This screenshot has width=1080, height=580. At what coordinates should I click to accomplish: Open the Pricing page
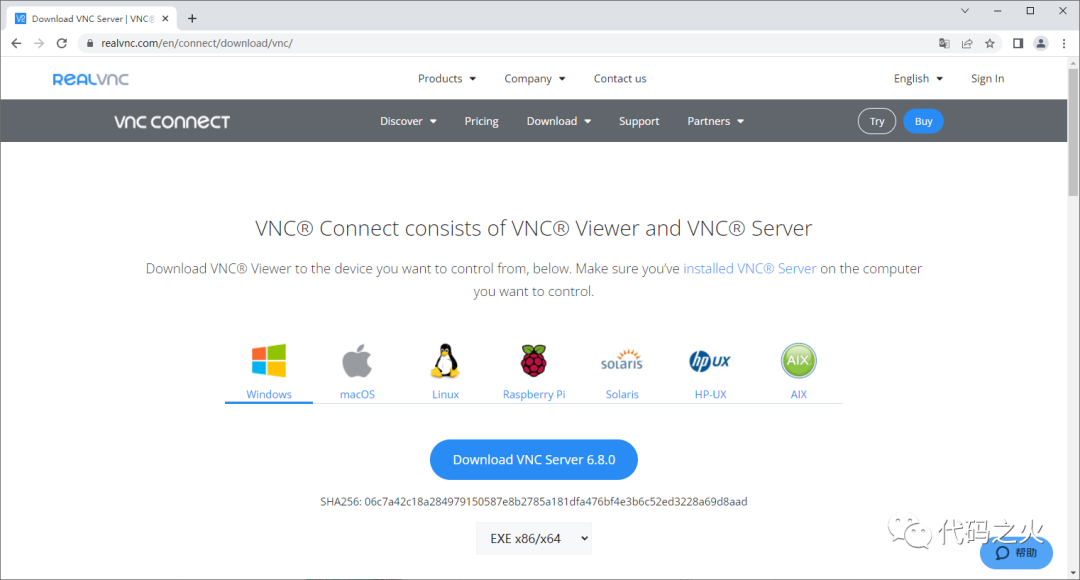pyautogui.click(x=481, y=121)
